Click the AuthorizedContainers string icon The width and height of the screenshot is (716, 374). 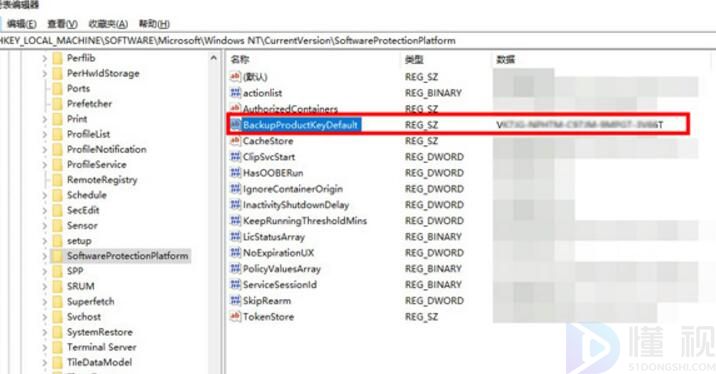[x=235, y=108]
